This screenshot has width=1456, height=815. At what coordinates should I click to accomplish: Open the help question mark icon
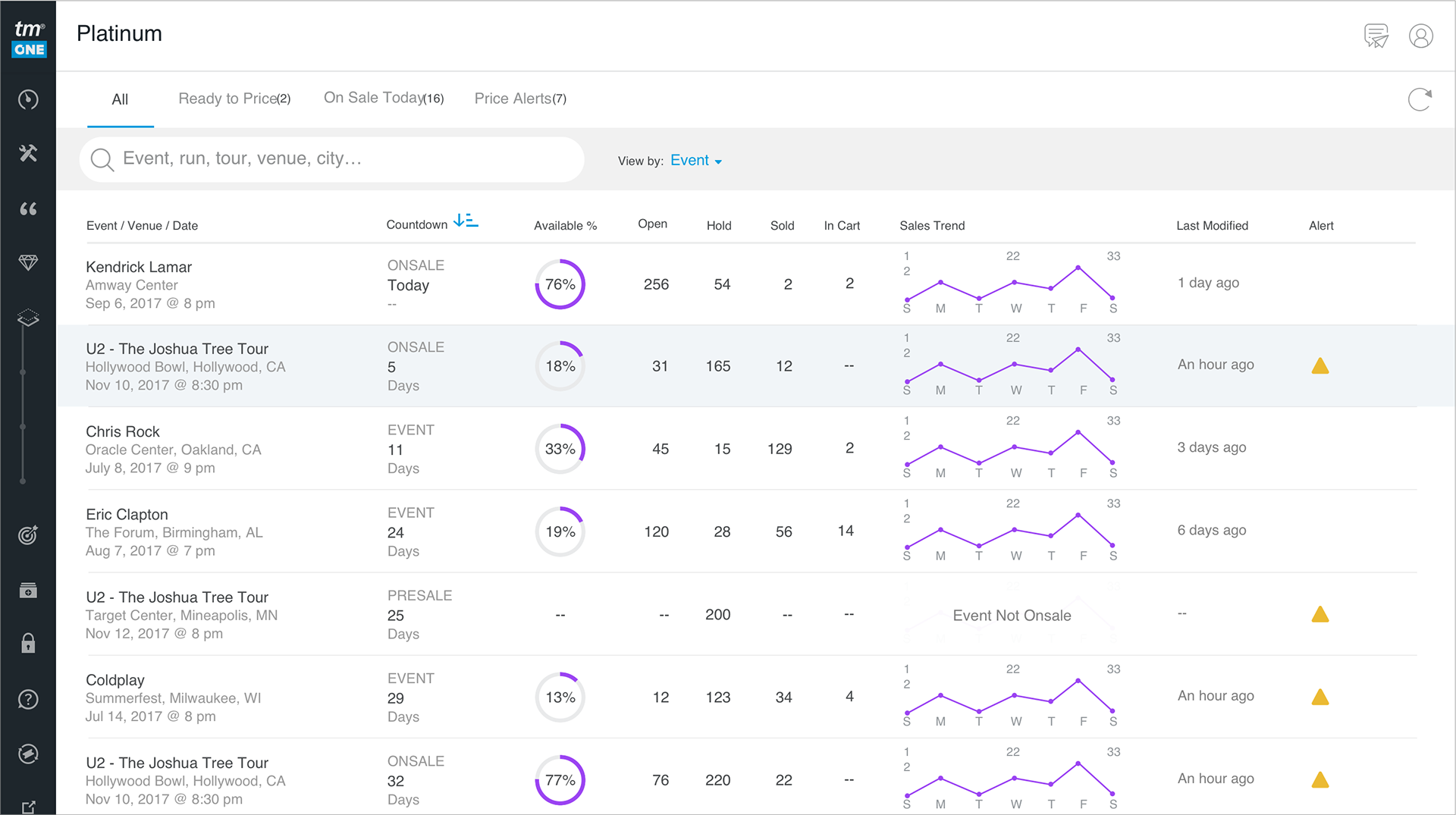pos(28,699)
